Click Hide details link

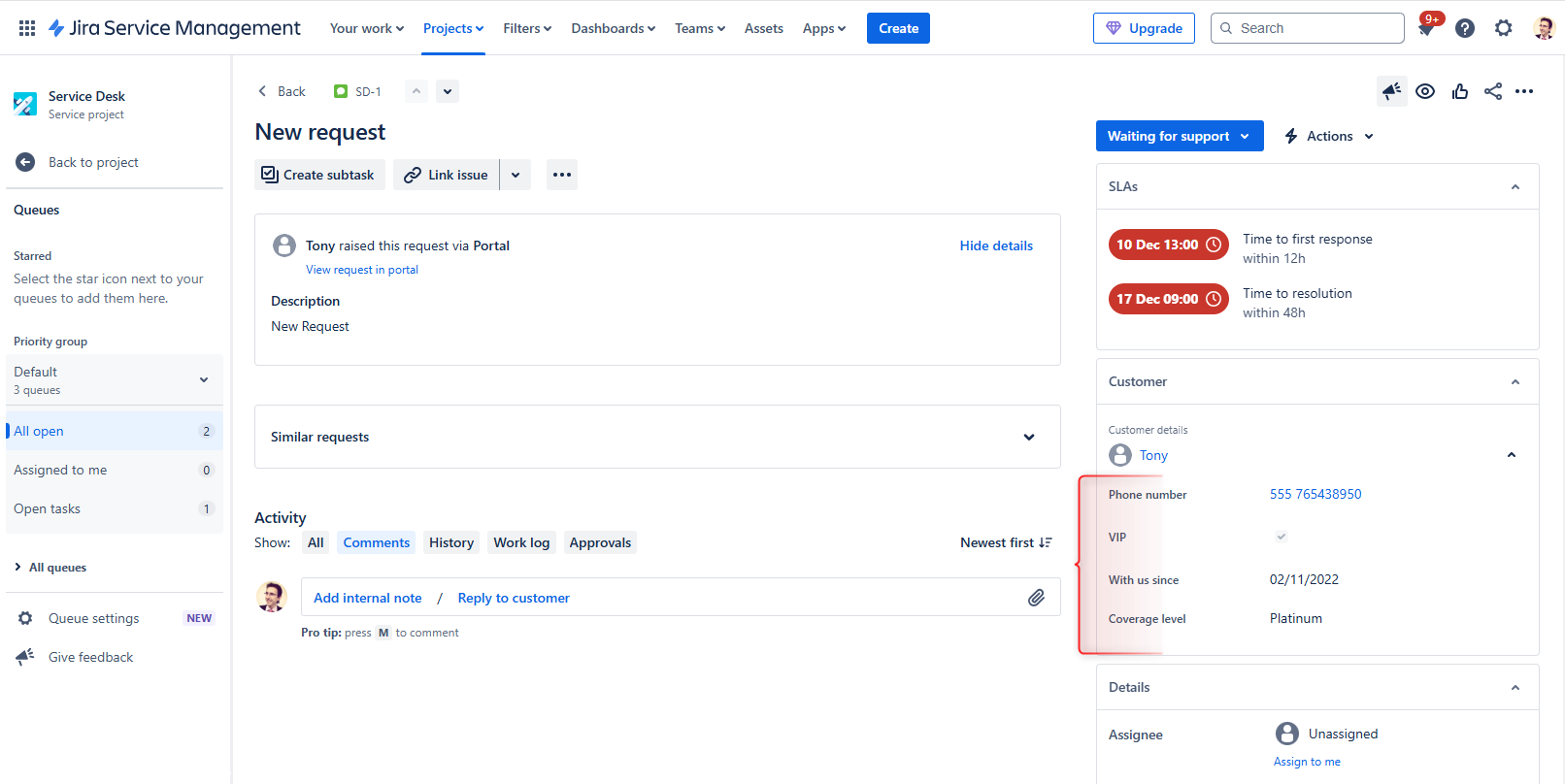point(996,245)
